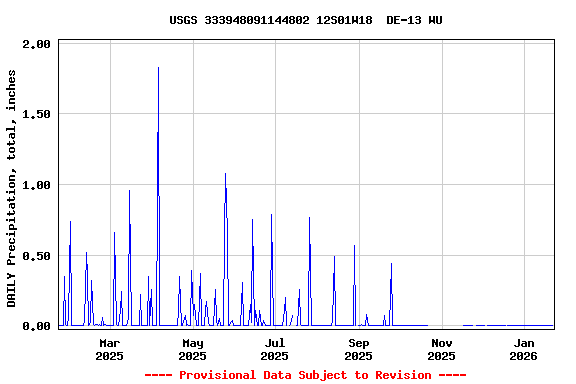The image size is (576, 384).
Task: Click the Jan 2026 x-axis label
Action: [x=523, y=349]
